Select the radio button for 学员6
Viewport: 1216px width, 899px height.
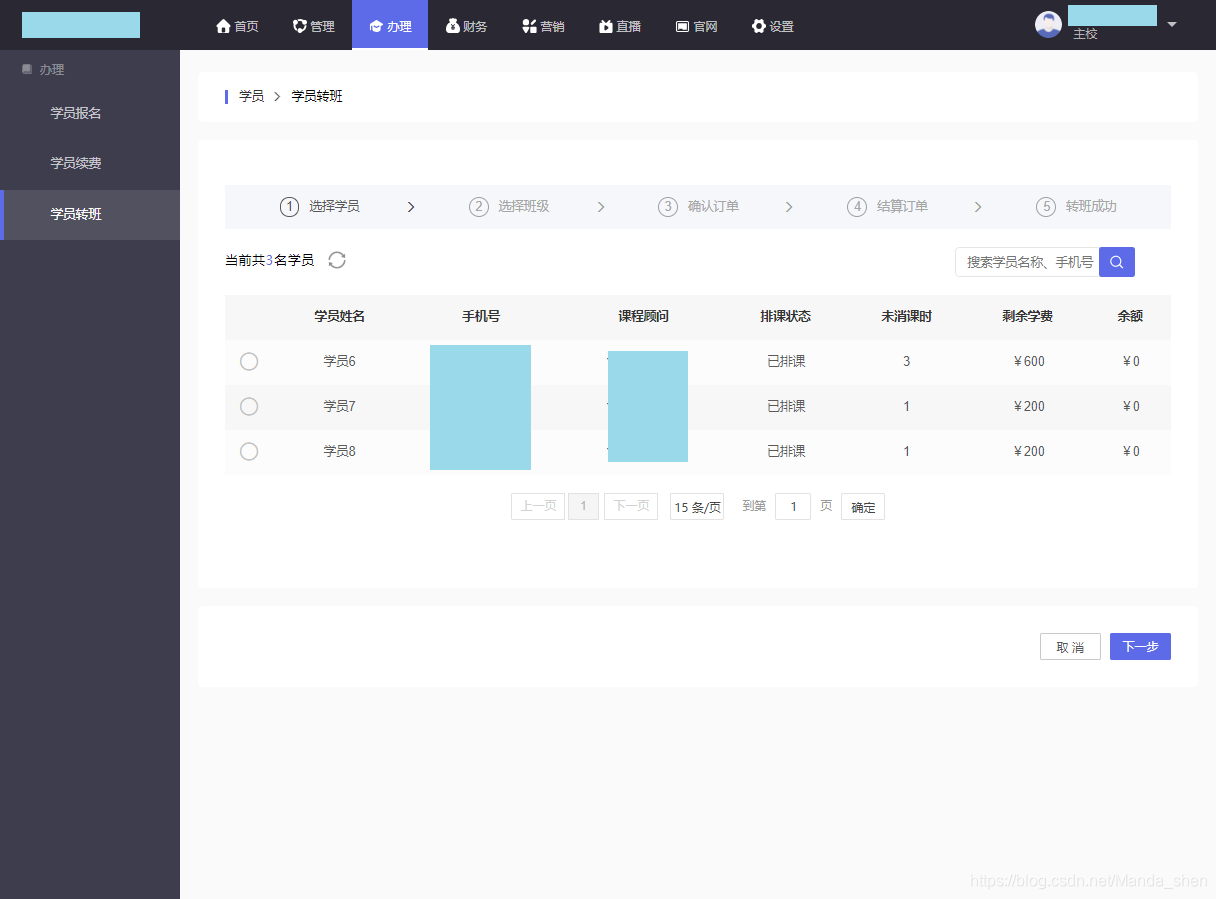coord(249,361)
